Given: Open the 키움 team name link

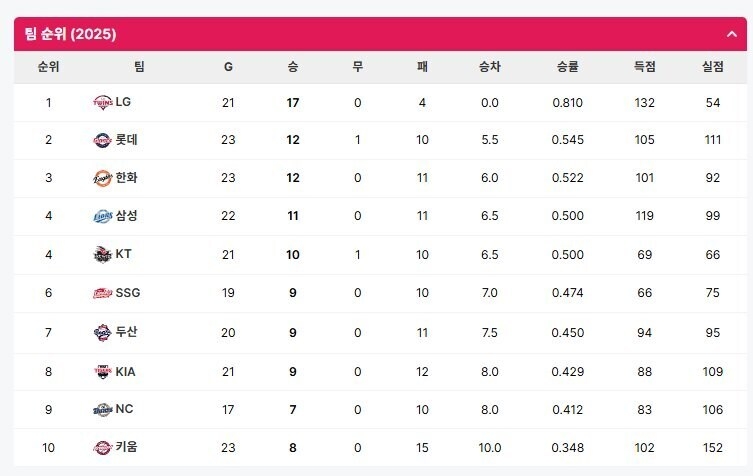Looking at the screenshot, I should tap(126, 447).
